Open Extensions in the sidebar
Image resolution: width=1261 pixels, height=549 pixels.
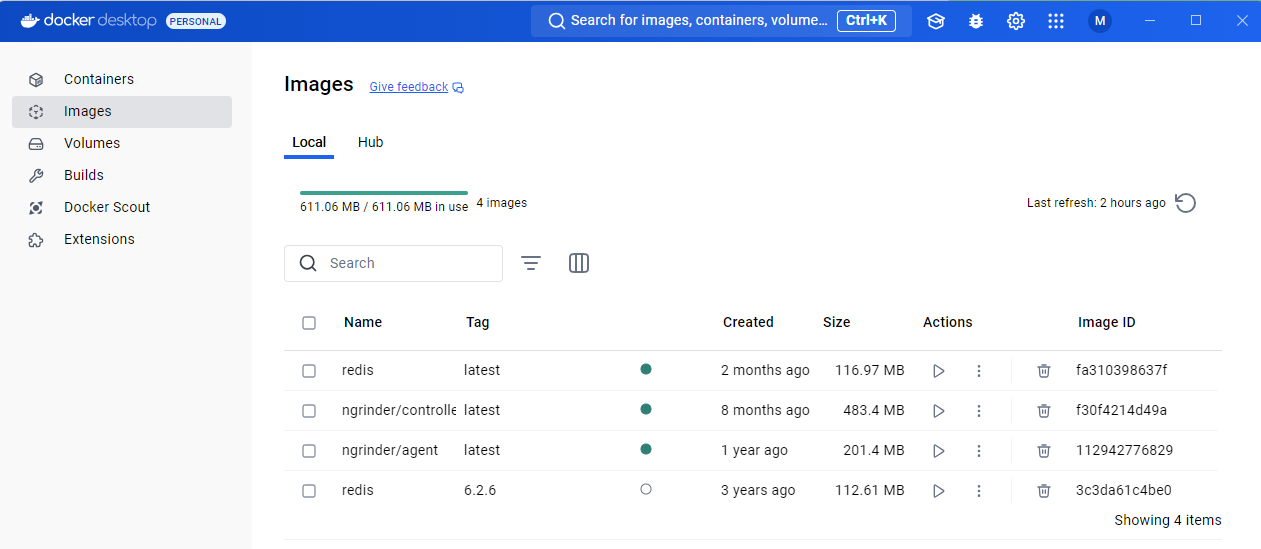click(x=122, y=239)
